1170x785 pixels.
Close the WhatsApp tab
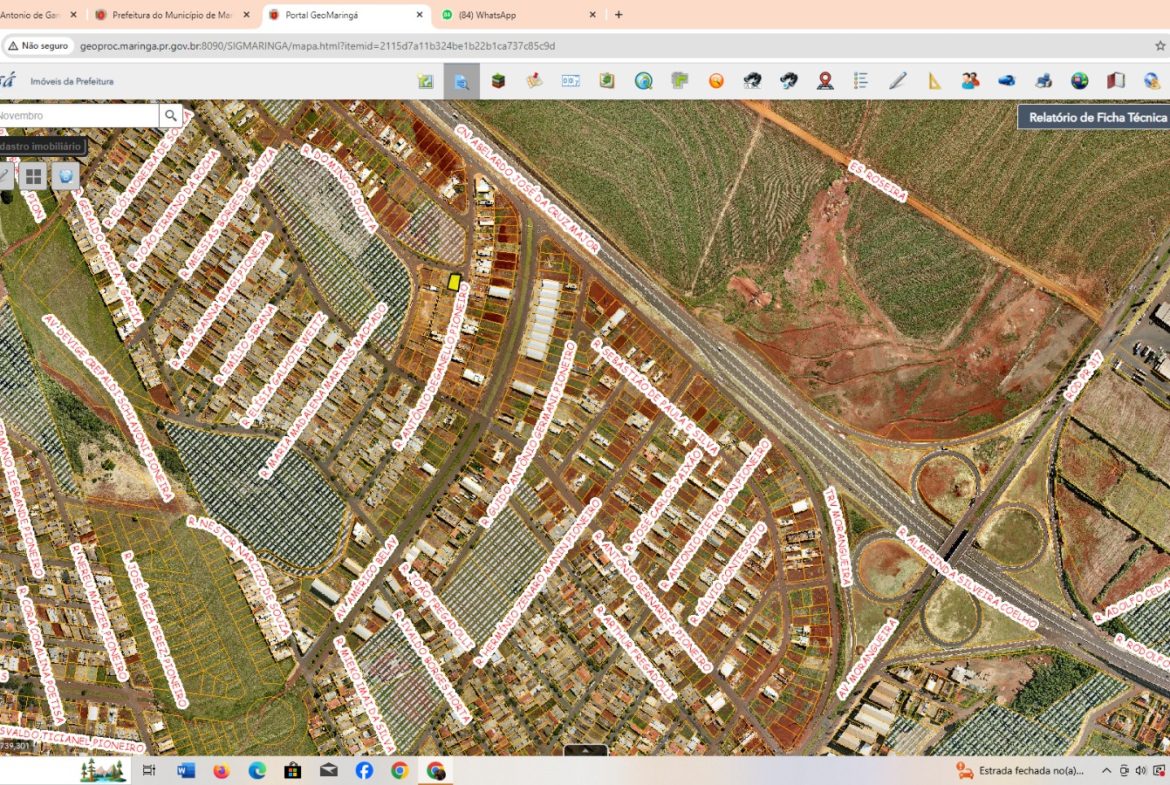point(592,15)
